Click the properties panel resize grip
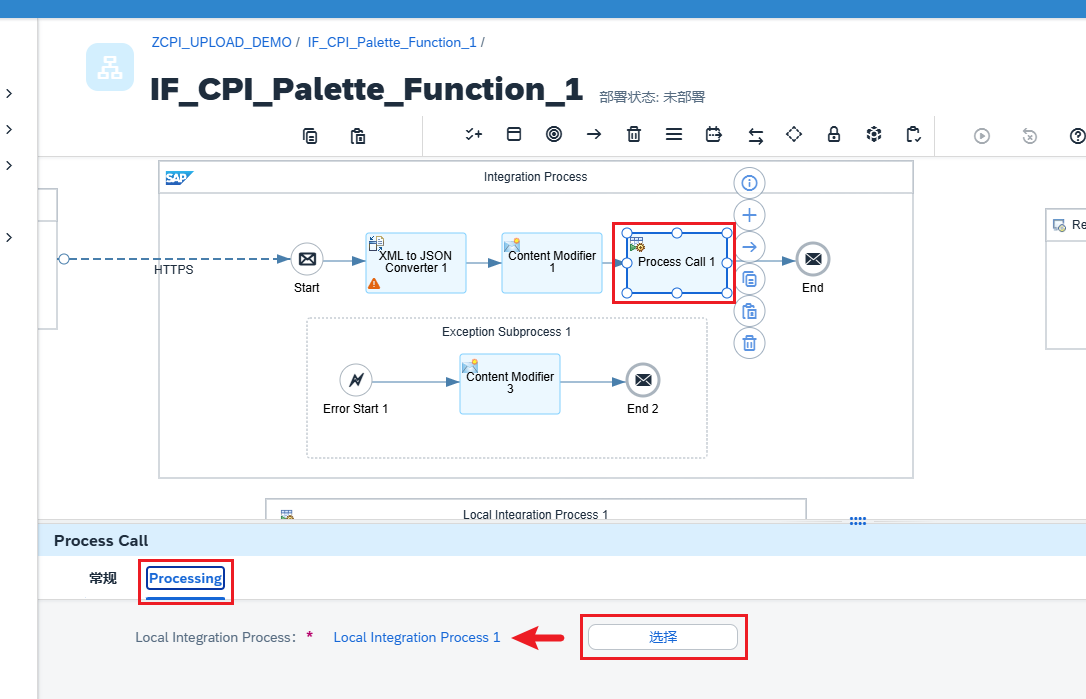The height and width of the screenshot is (699, 1086). pyautogui.click(x=858, y=521)
